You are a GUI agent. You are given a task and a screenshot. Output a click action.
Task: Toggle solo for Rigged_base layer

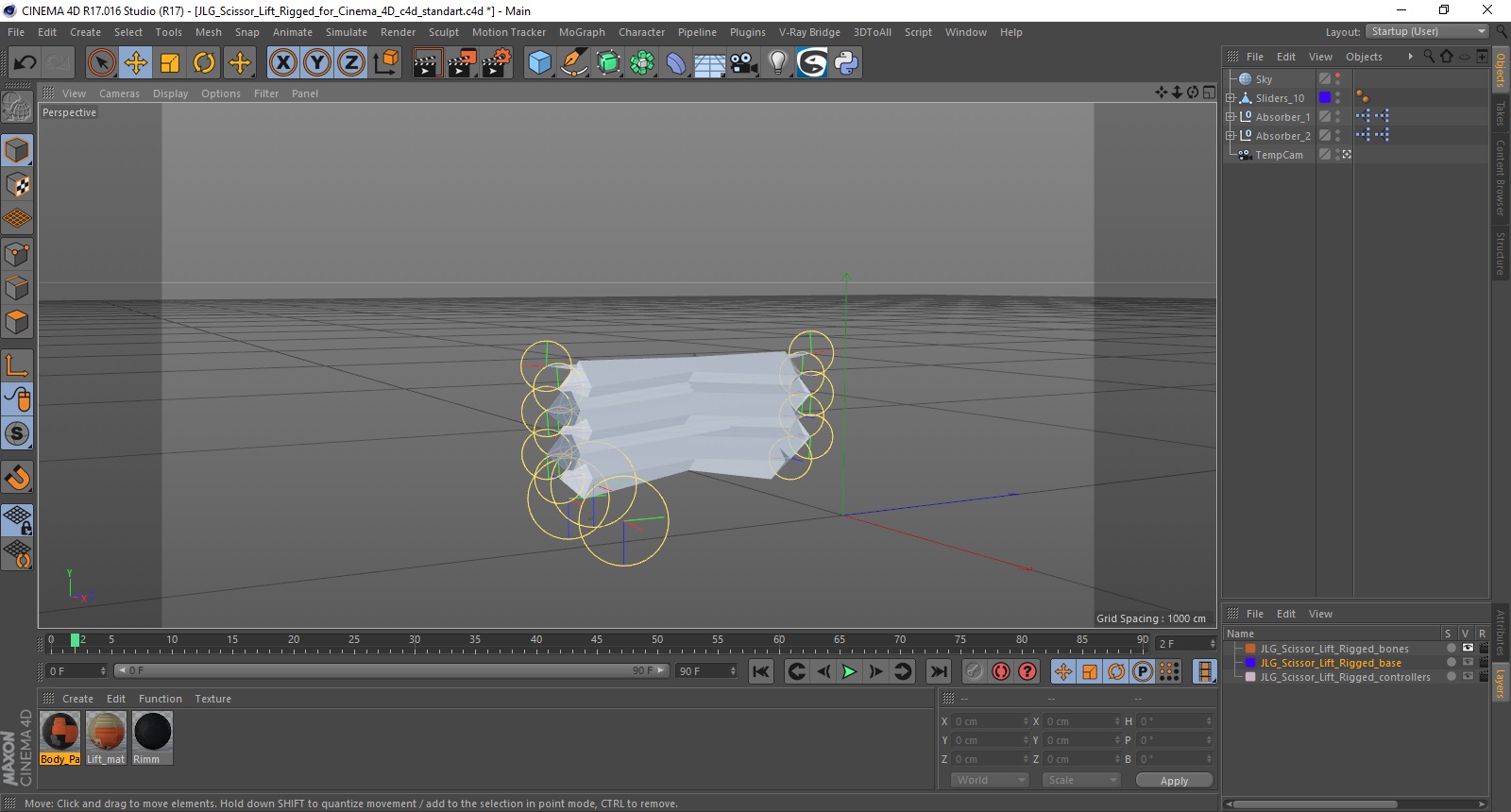(1452, 663)
